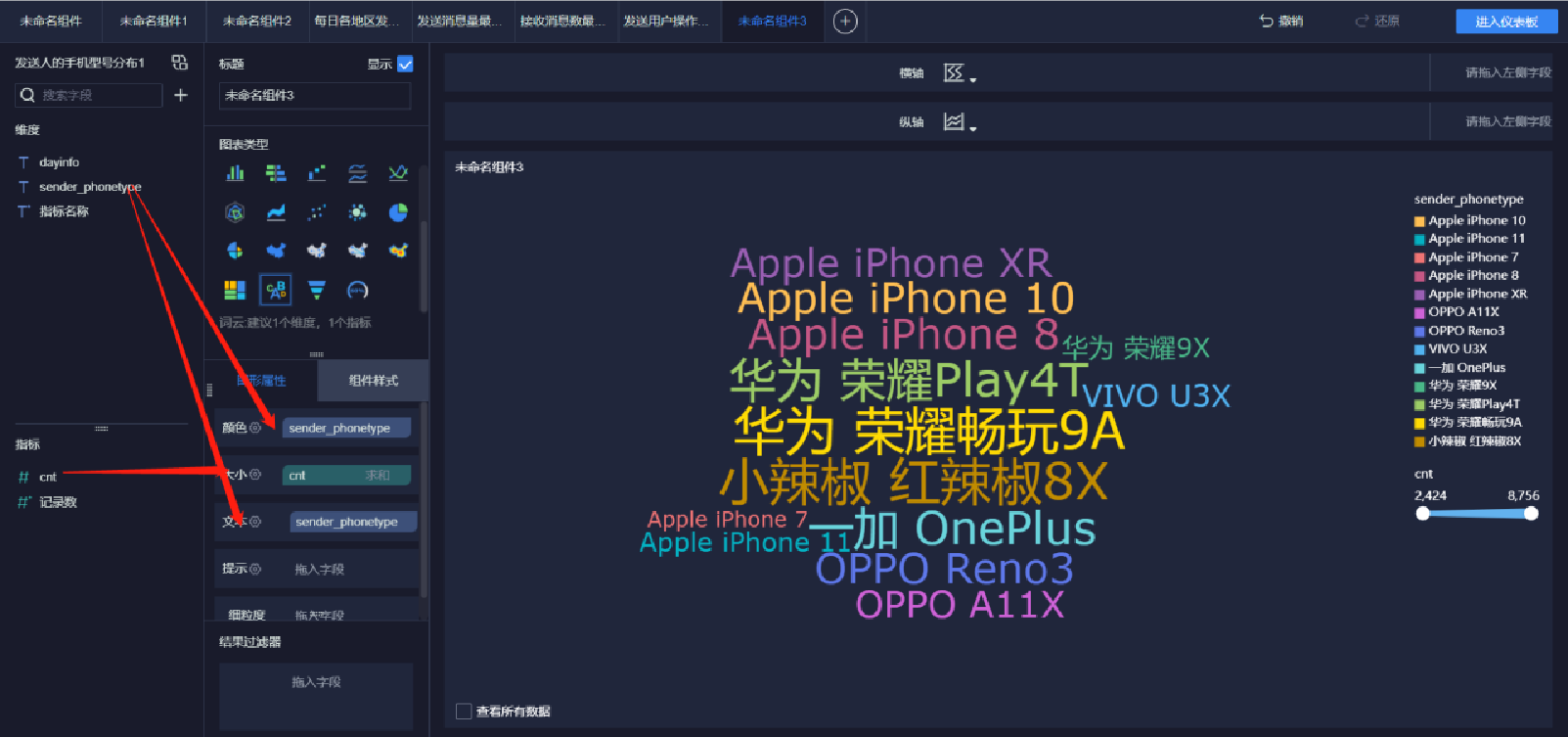Switch to the 未命名组件 tab

[51, 21]
